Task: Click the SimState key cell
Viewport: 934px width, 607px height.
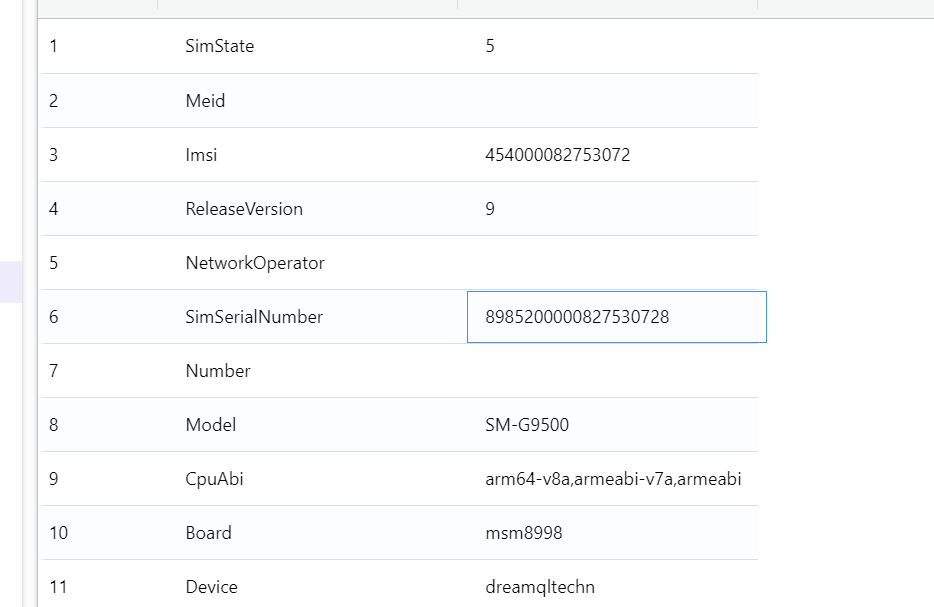Action: pyautogui.click(x=220, y=46)
